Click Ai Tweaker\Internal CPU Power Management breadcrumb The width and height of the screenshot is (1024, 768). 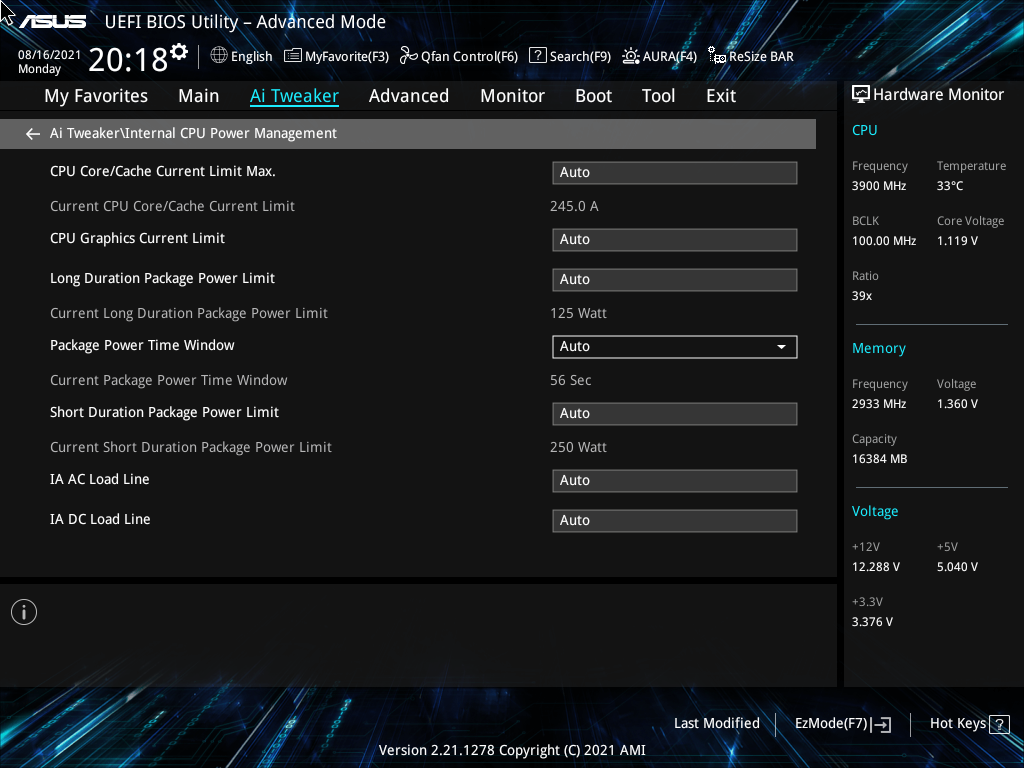coord(193,133)
